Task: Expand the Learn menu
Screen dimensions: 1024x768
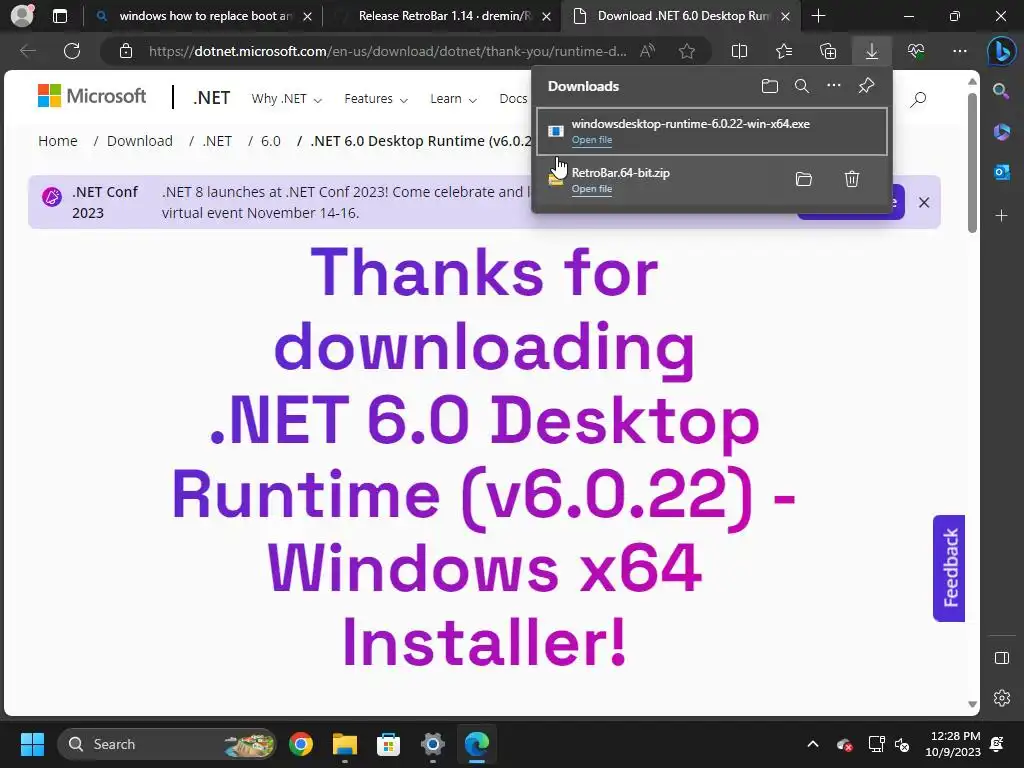Action: 453,99
